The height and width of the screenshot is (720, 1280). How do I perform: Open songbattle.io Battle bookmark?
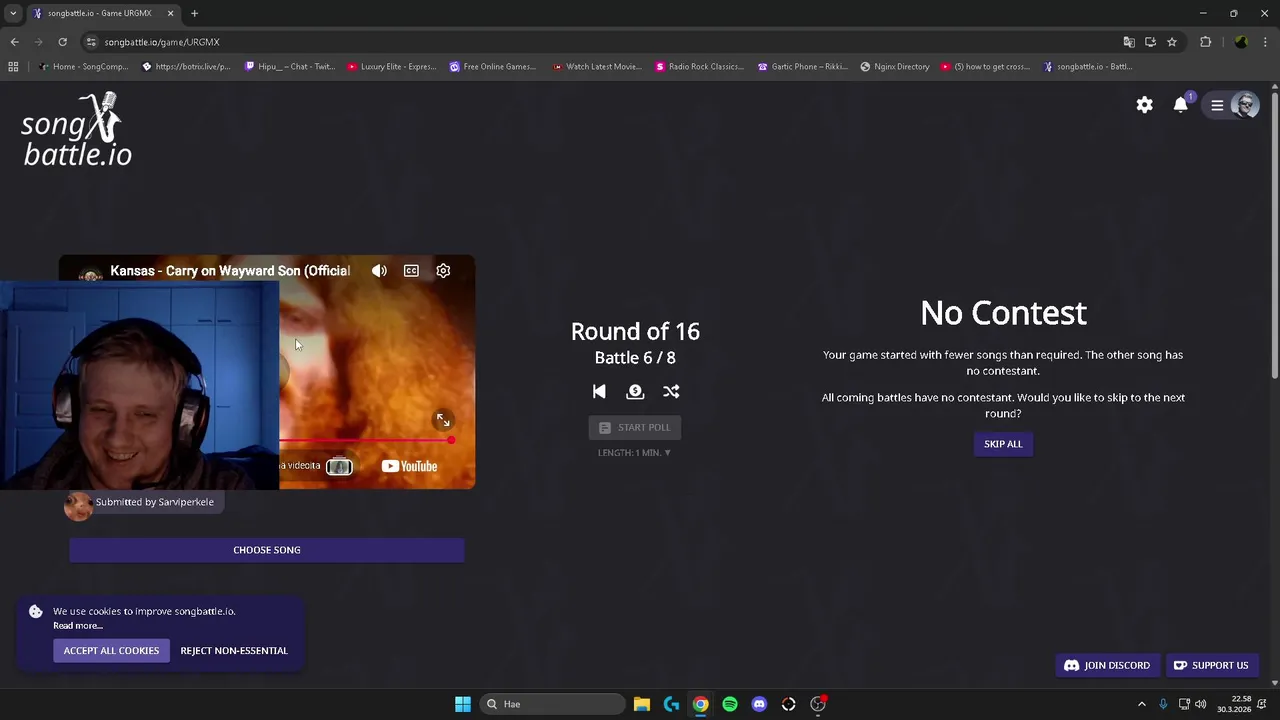(1087, 67)
